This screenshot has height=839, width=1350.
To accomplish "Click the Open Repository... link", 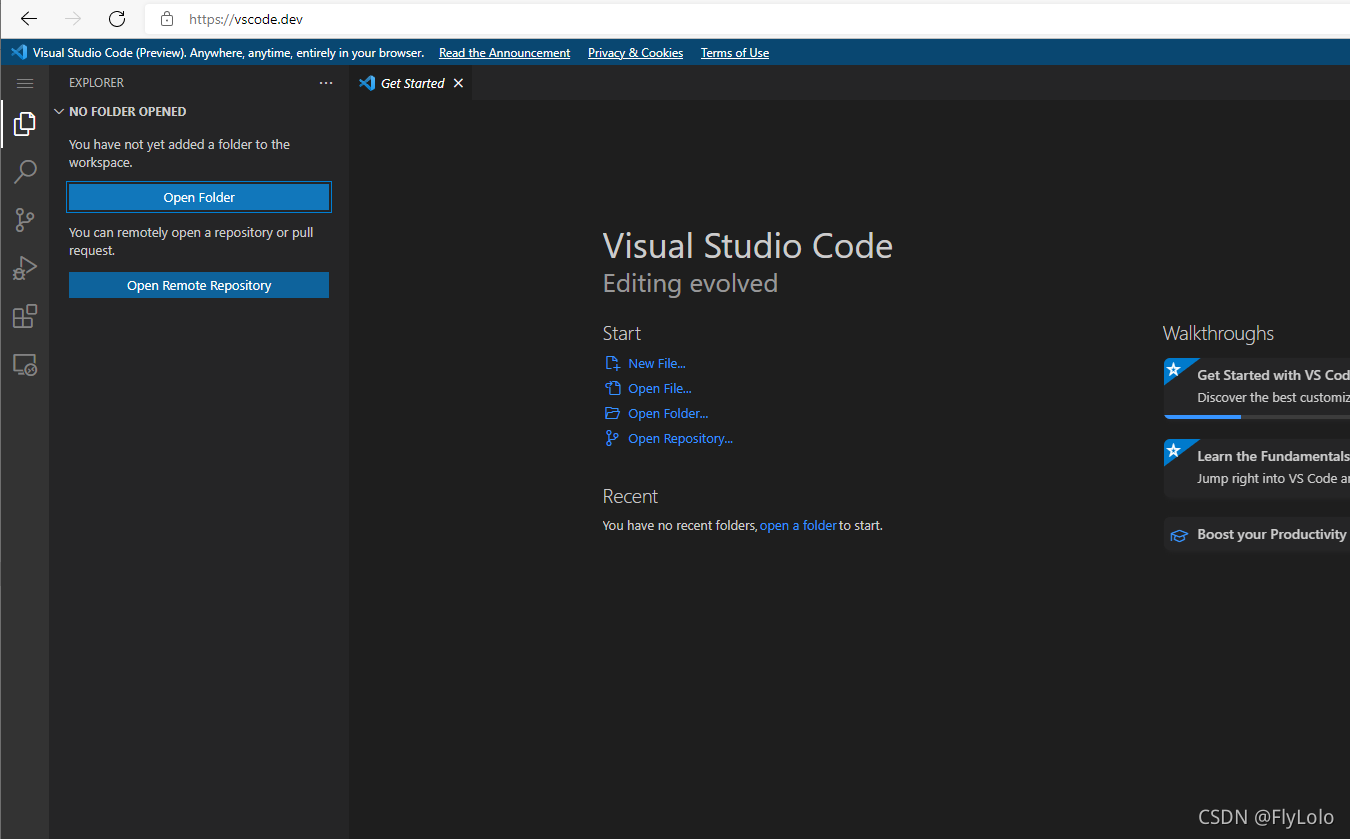I will tap(680, 439).
